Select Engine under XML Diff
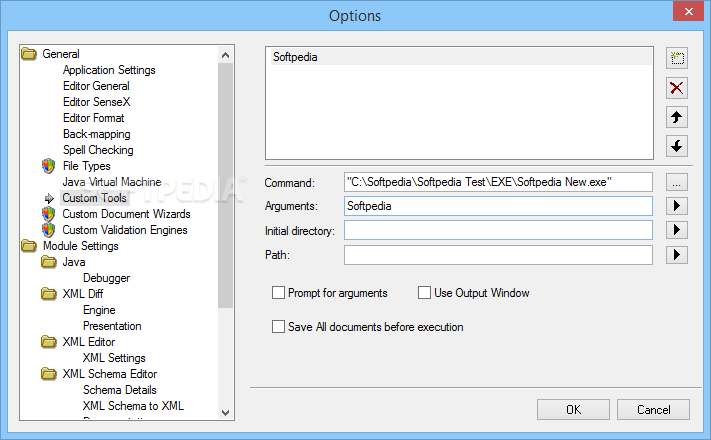Image resolution: width=711 pixels, height=440 pixels. (x=99, y=310)
